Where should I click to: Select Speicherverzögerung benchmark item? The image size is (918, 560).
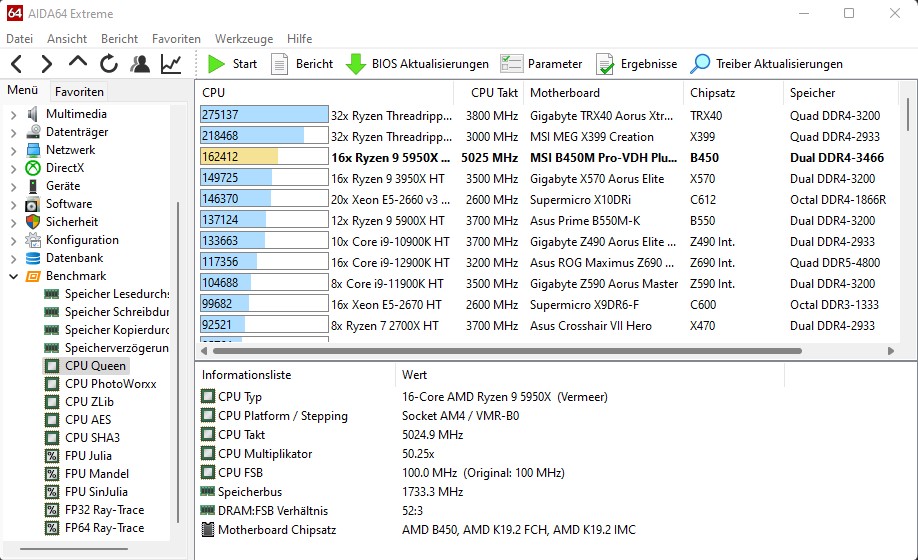coord(117,348)
